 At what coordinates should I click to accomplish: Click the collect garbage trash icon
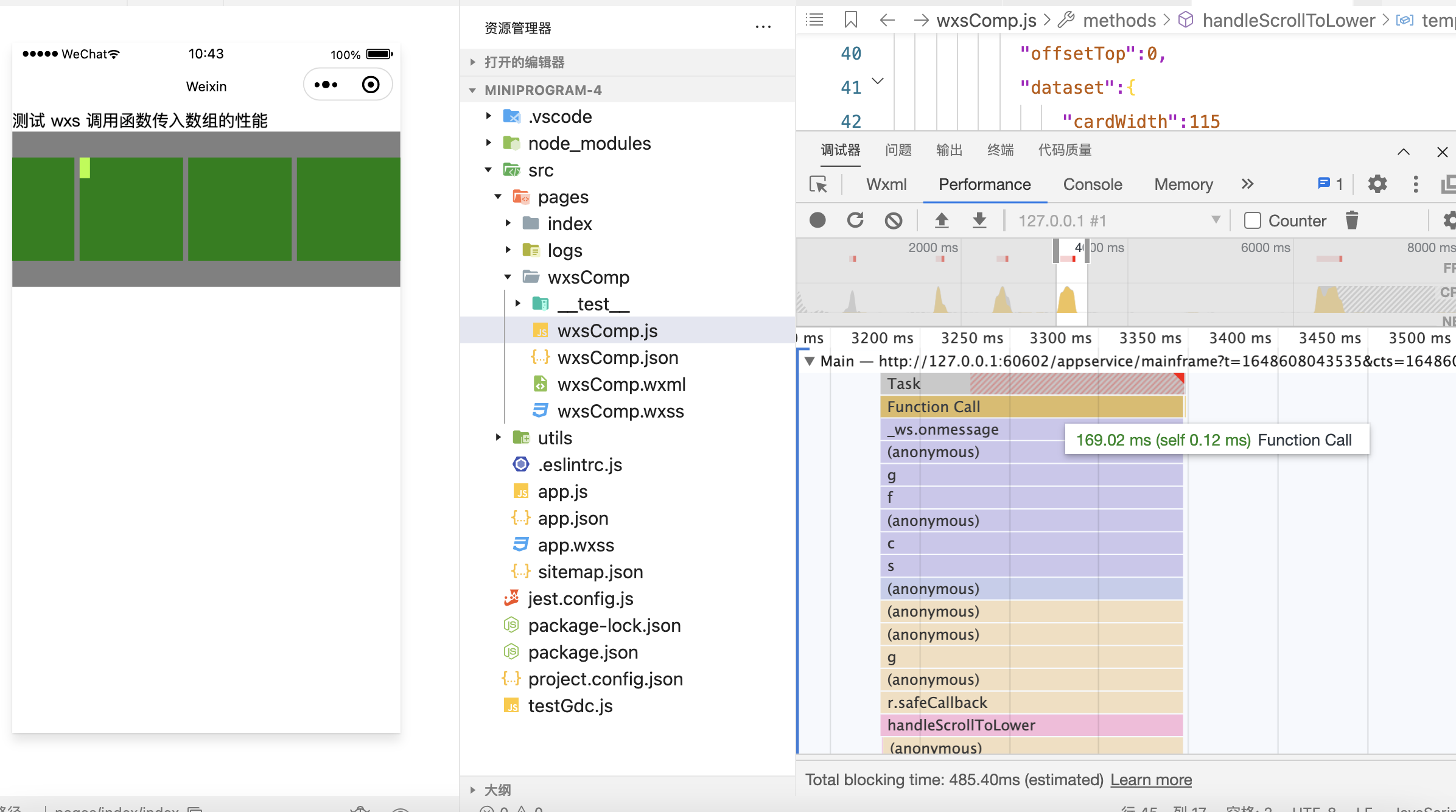click(x=1352, y=220)
